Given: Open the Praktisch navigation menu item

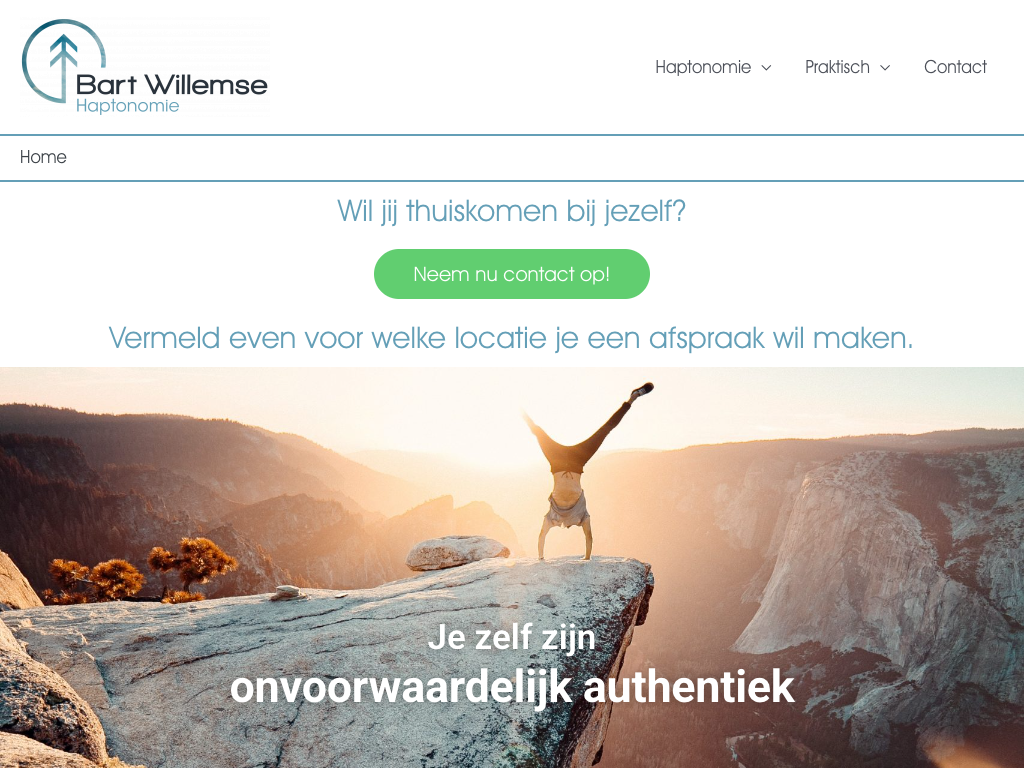Looking at the screenshot, I should point(837,67).
